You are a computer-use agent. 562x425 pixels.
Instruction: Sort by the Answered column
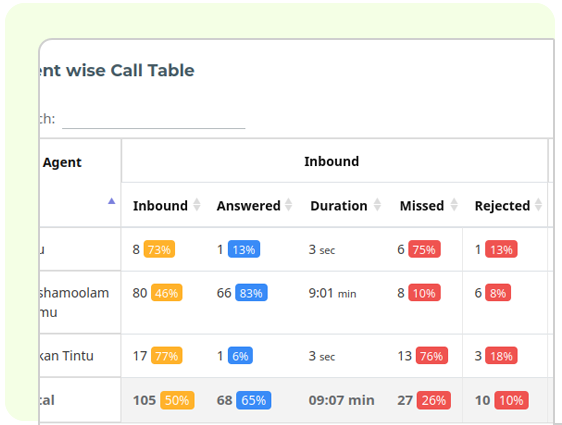[x=289, y=205]
